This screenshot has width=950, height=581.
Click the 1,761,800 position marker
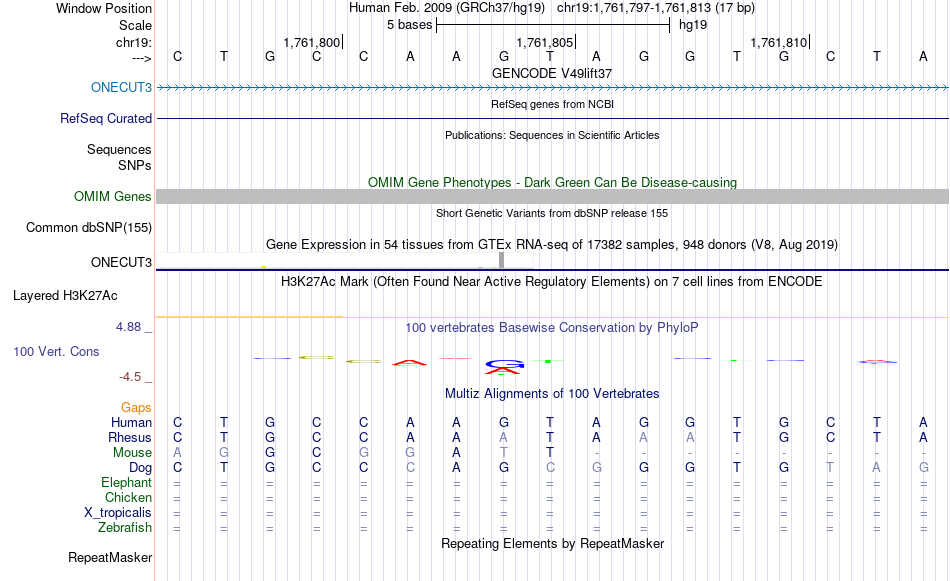[312, 42]
